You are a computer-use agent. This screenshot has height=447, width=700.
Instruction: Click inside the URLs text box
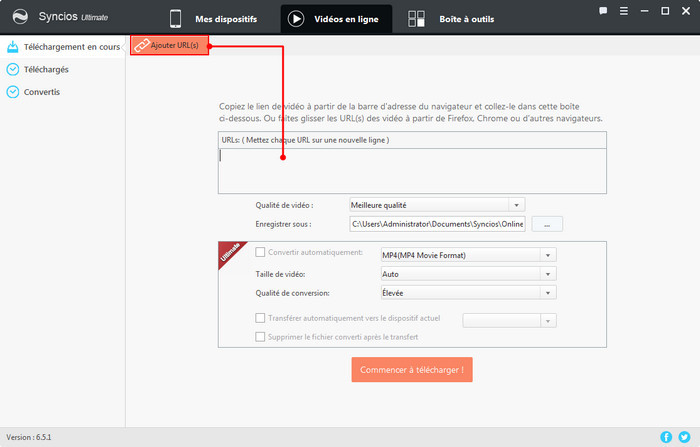(x=412, y=171)
